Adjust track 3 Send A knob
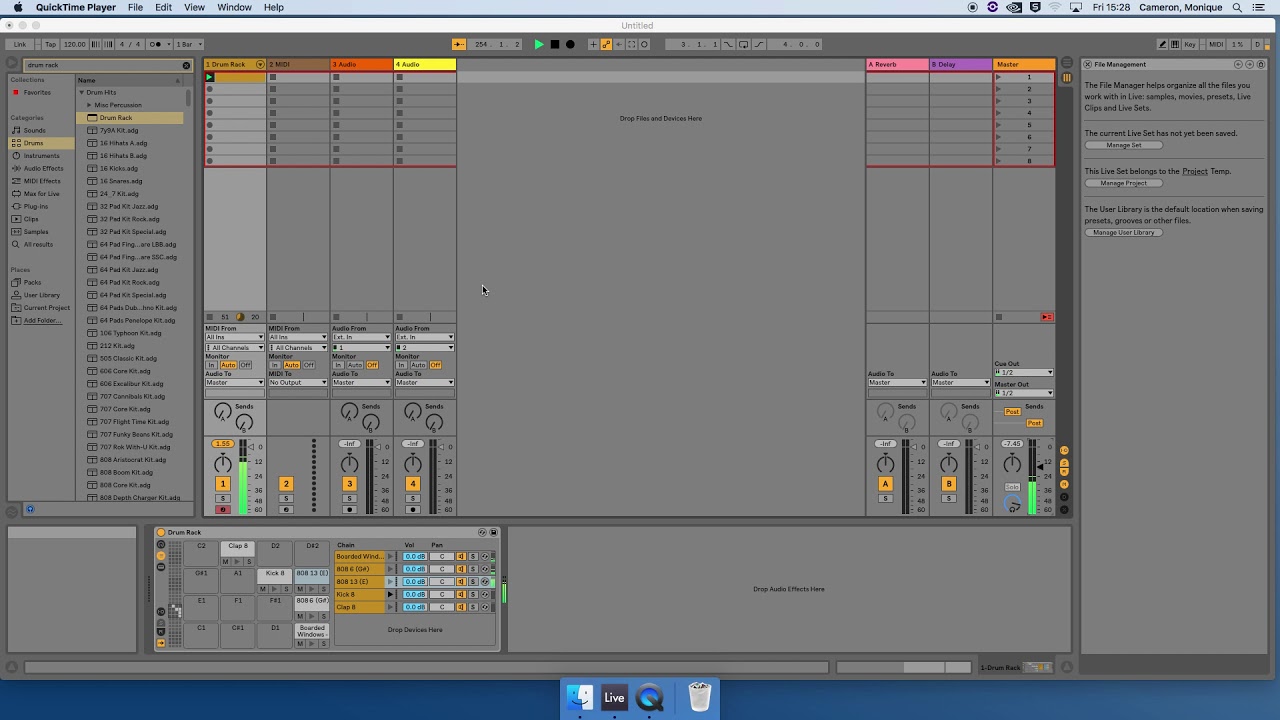 (349, 411)
